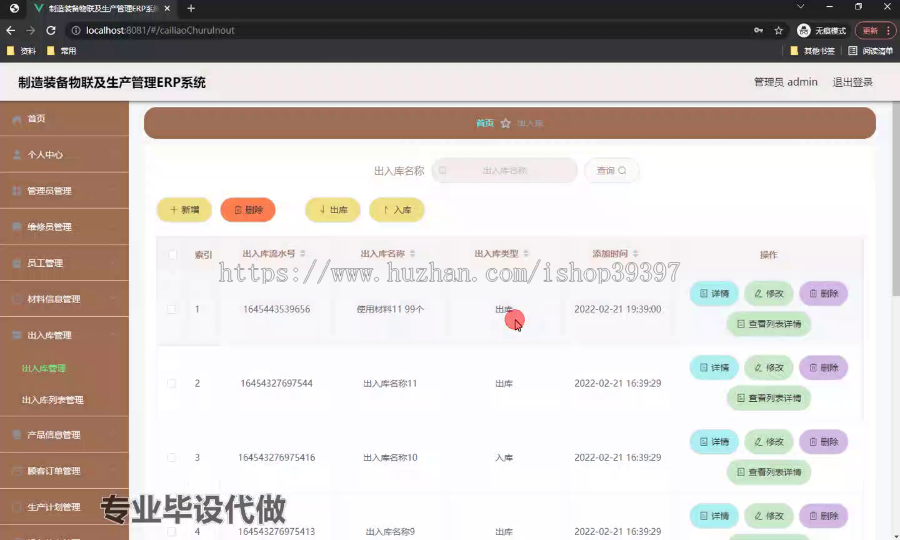
Task: Check the row 3 checkbox
Action: [x=172, y=457]
